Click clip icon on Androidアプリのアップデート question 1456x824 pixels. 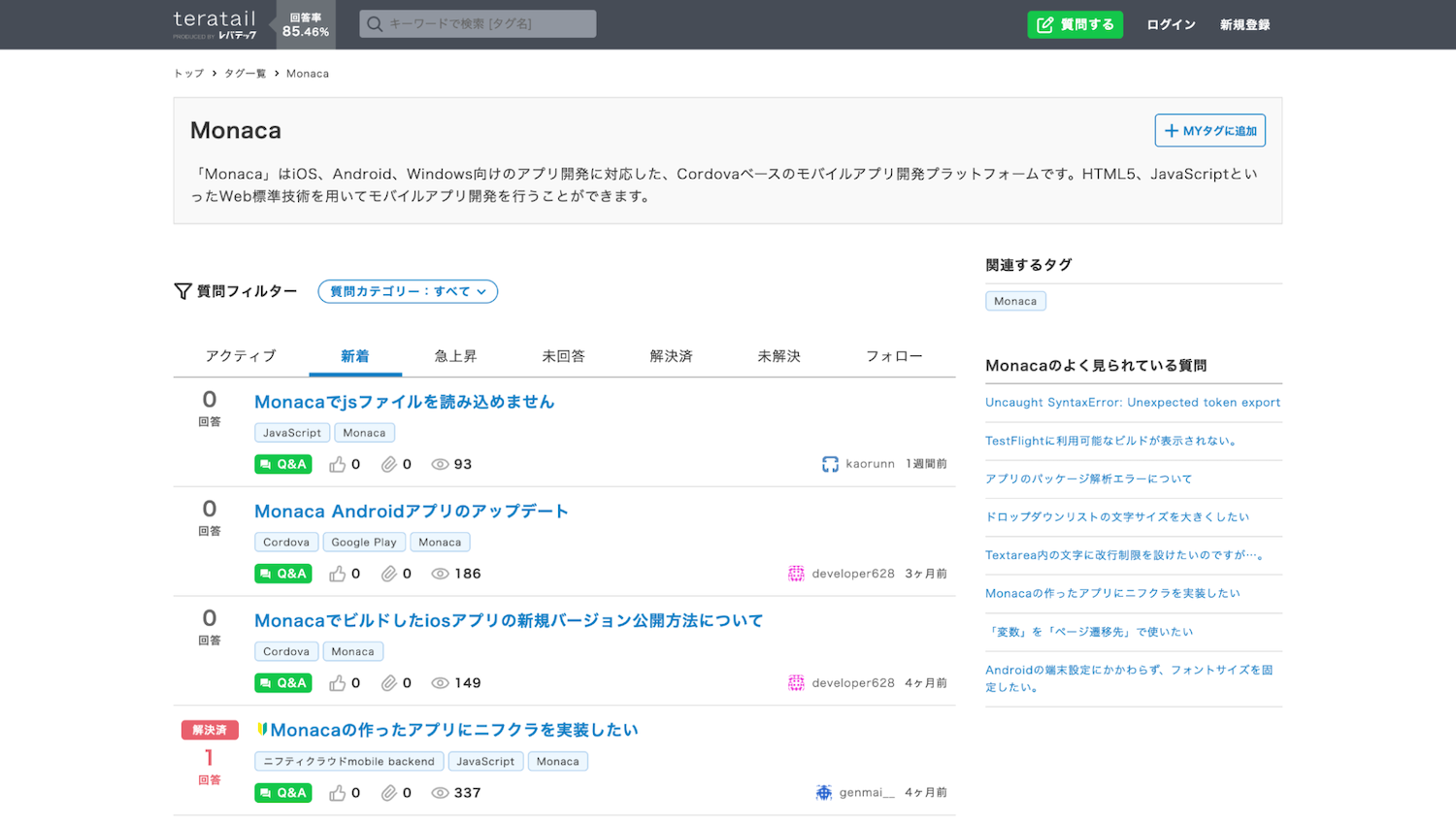tap(388, 575)
